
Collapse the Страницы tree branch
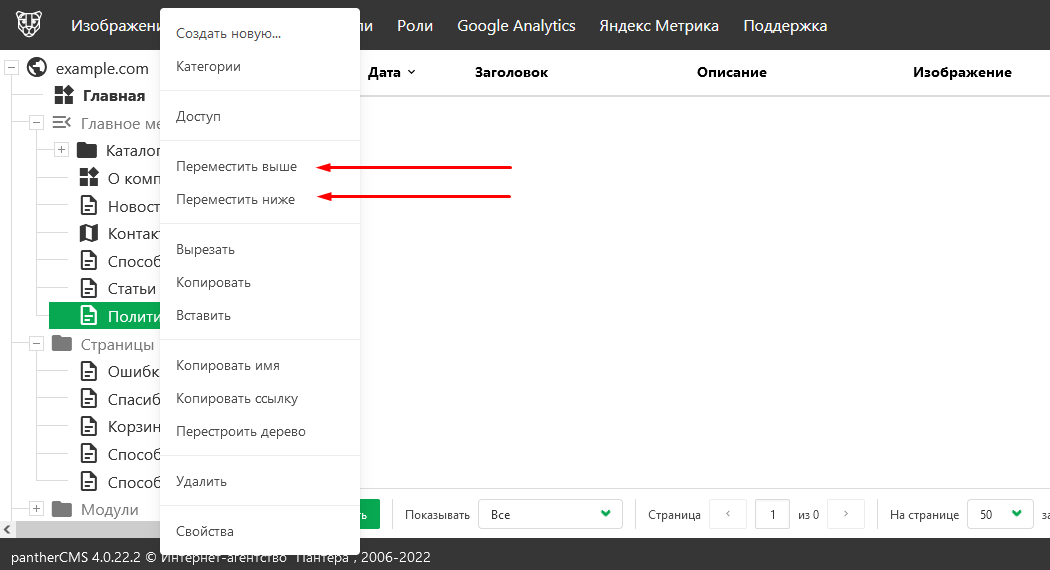[36, 344]
